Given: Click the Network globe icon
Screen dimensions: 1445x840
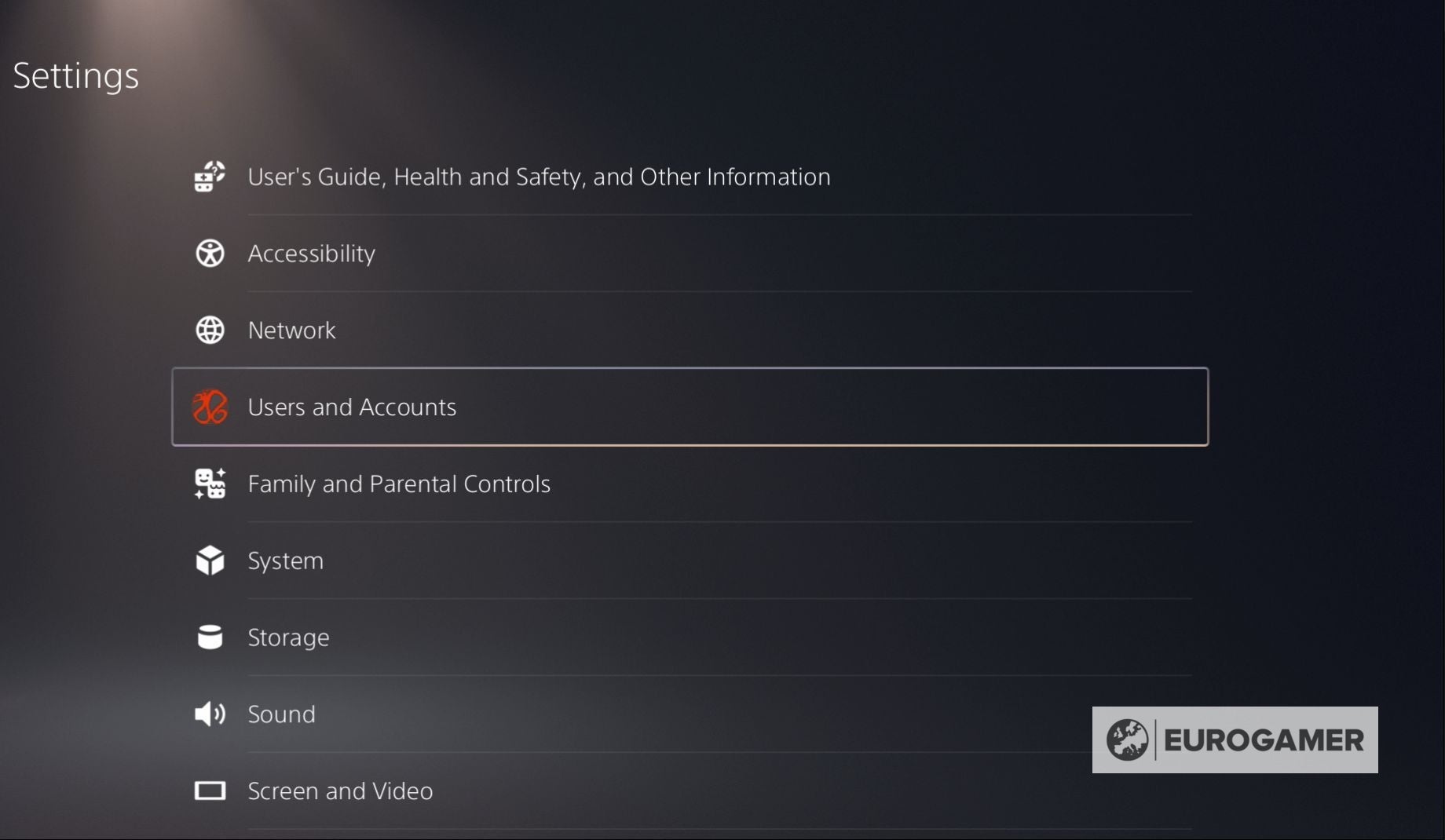Looking at the screenshot, I should (209, 330).
